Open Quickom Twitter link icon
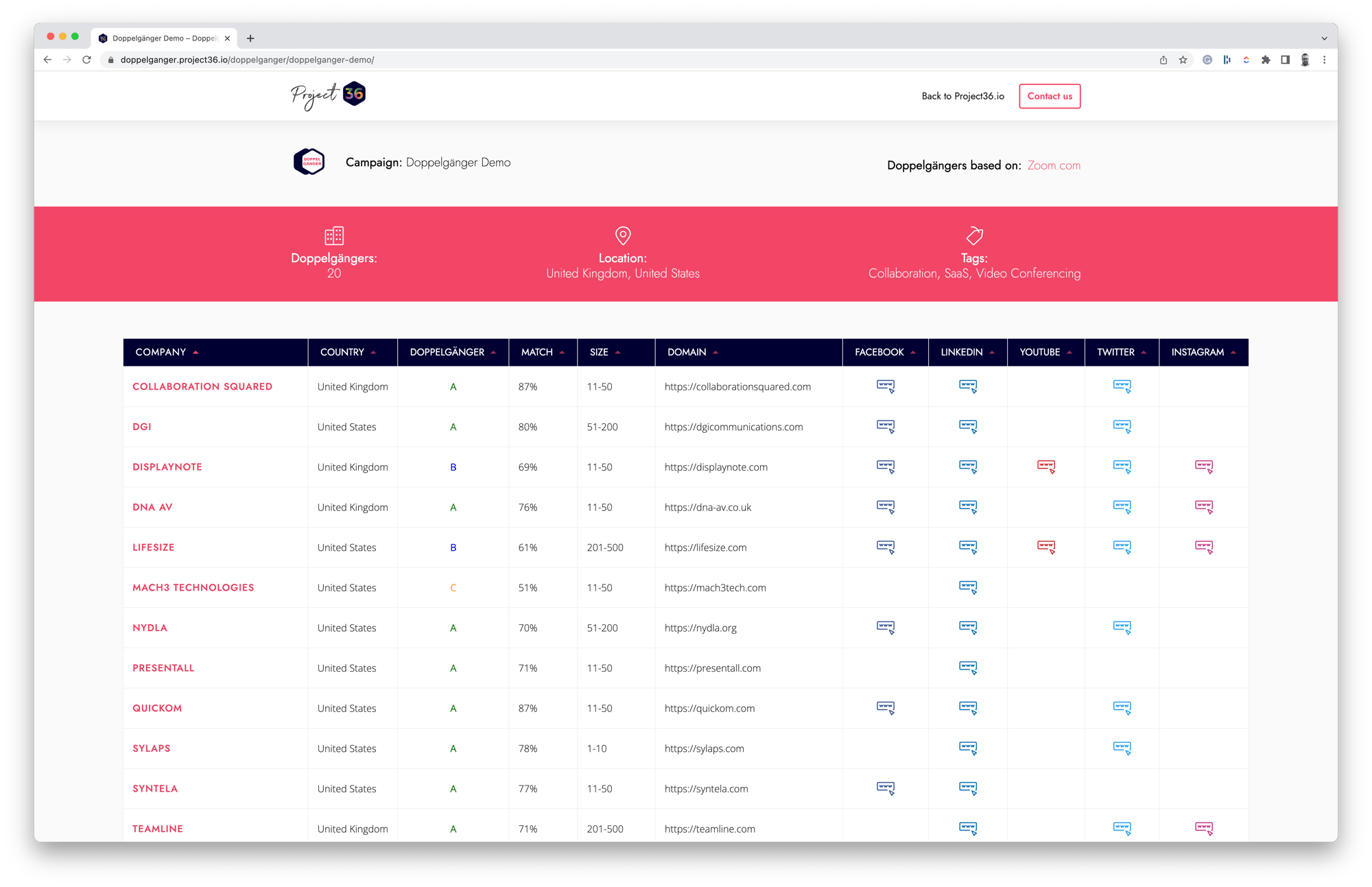1372x887 pixels. [1122, 708]
